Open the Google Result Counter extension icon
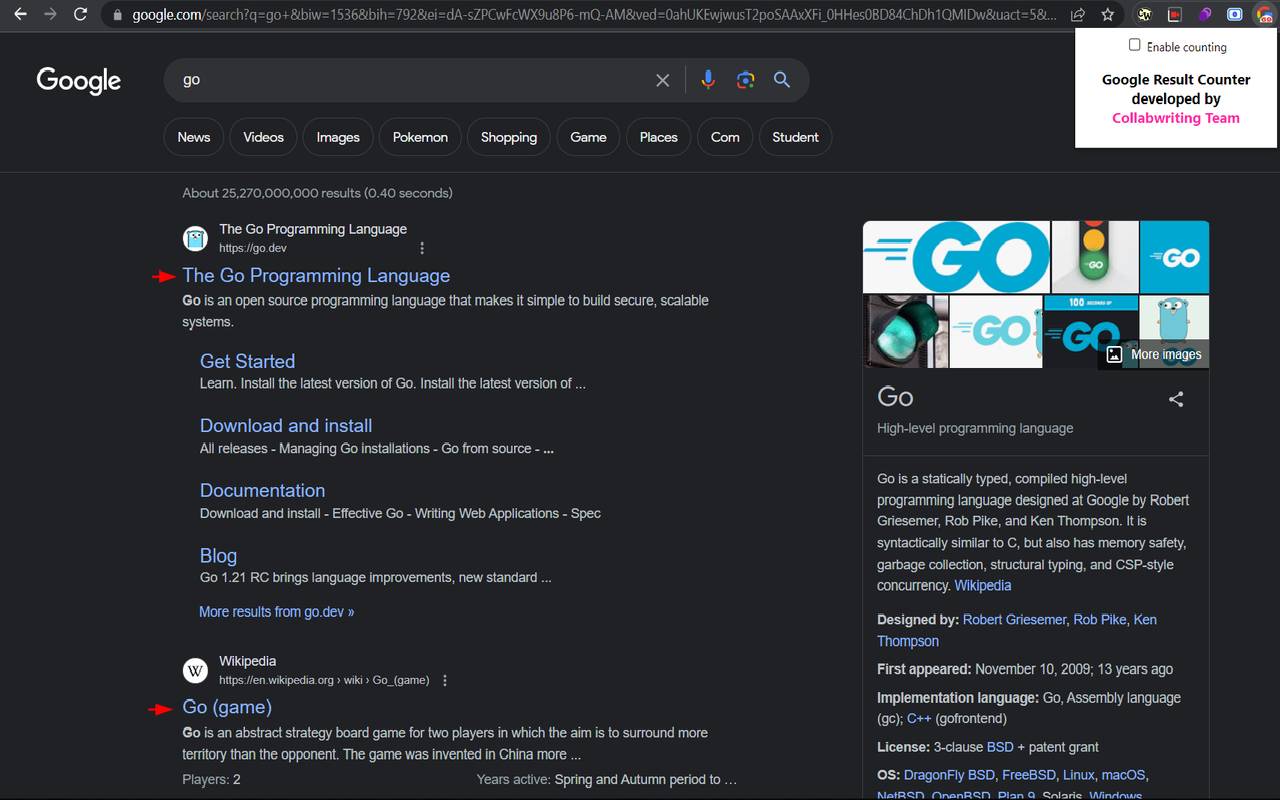Image resolution: width=1280 pixels, height=800 pixels. click(x=1264, y=15)
